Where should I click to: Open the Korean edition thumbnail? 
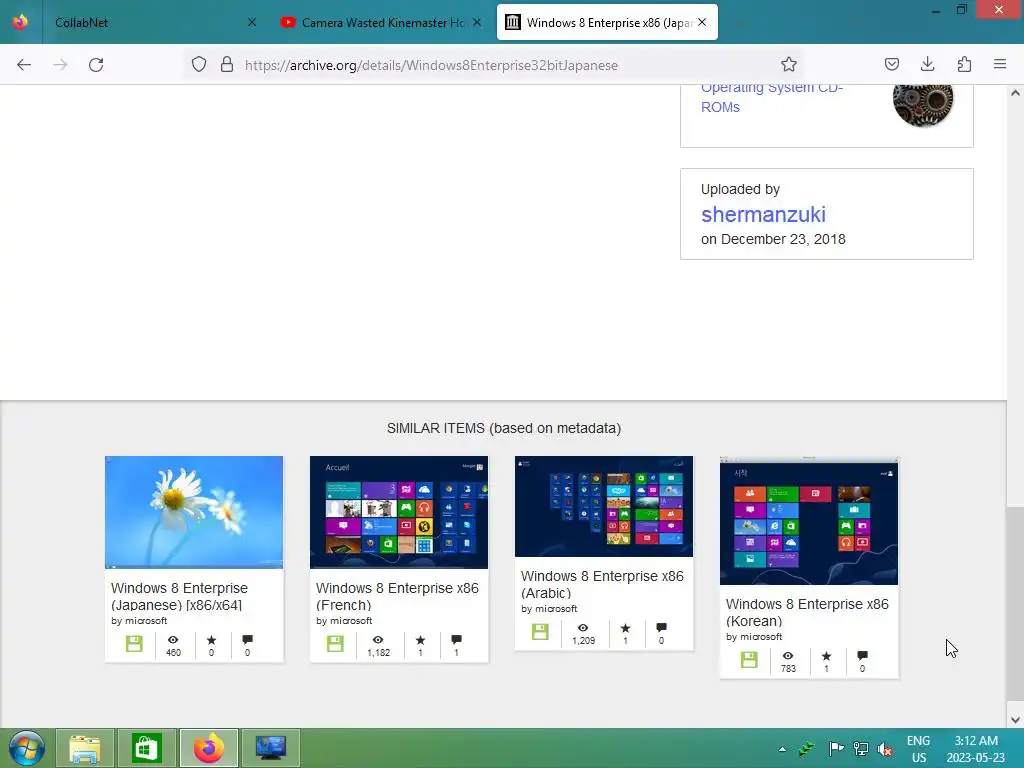point(809,522)
